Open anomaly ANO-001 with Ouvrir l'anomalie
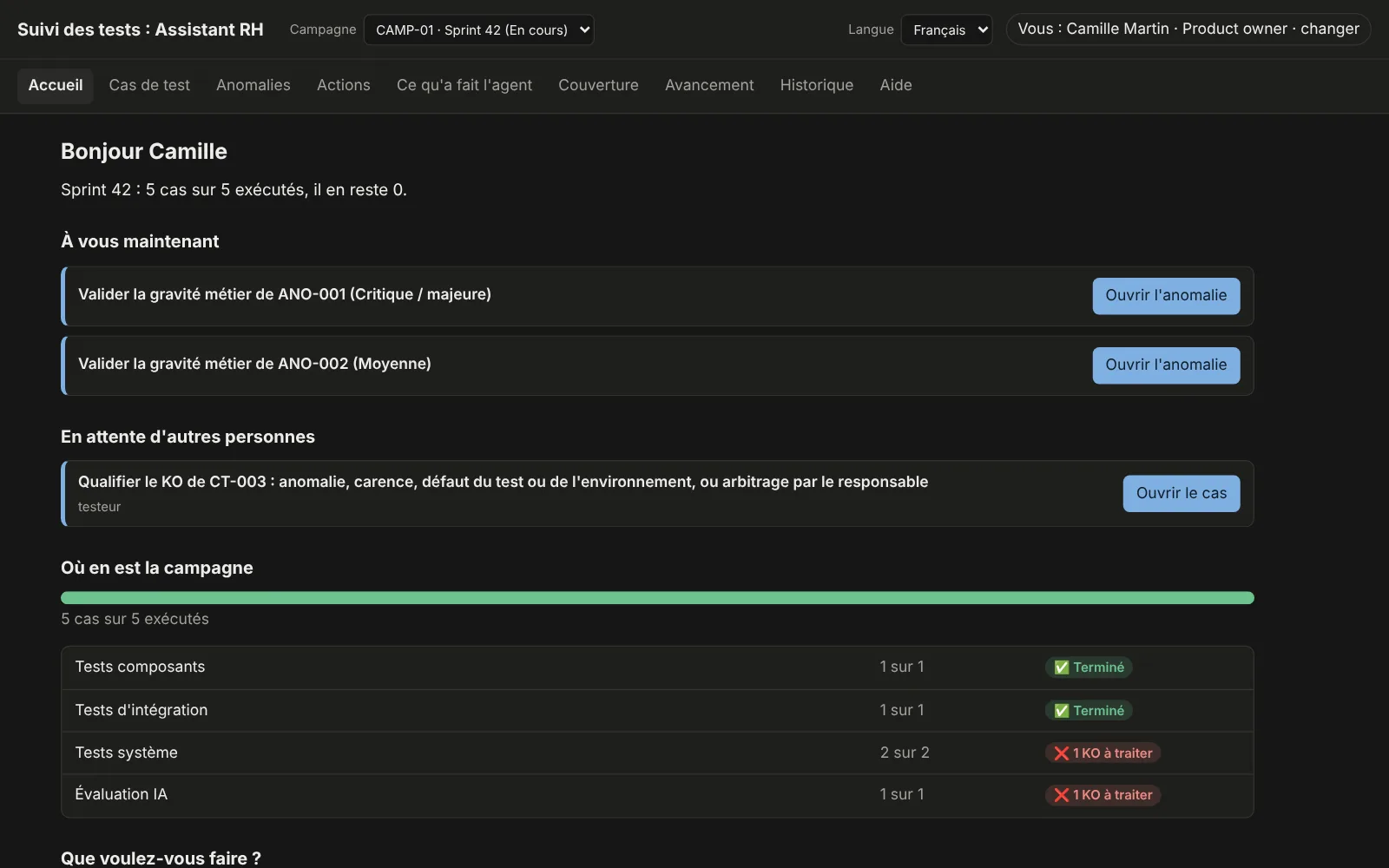This screenshot has width=1389, height=868. pyautogui.click(x=1166, y=296)
